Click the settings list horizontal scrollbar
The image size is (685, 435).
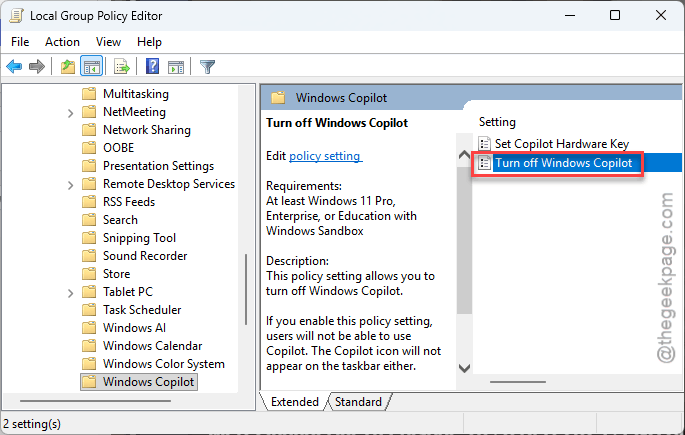click(518, 382)
